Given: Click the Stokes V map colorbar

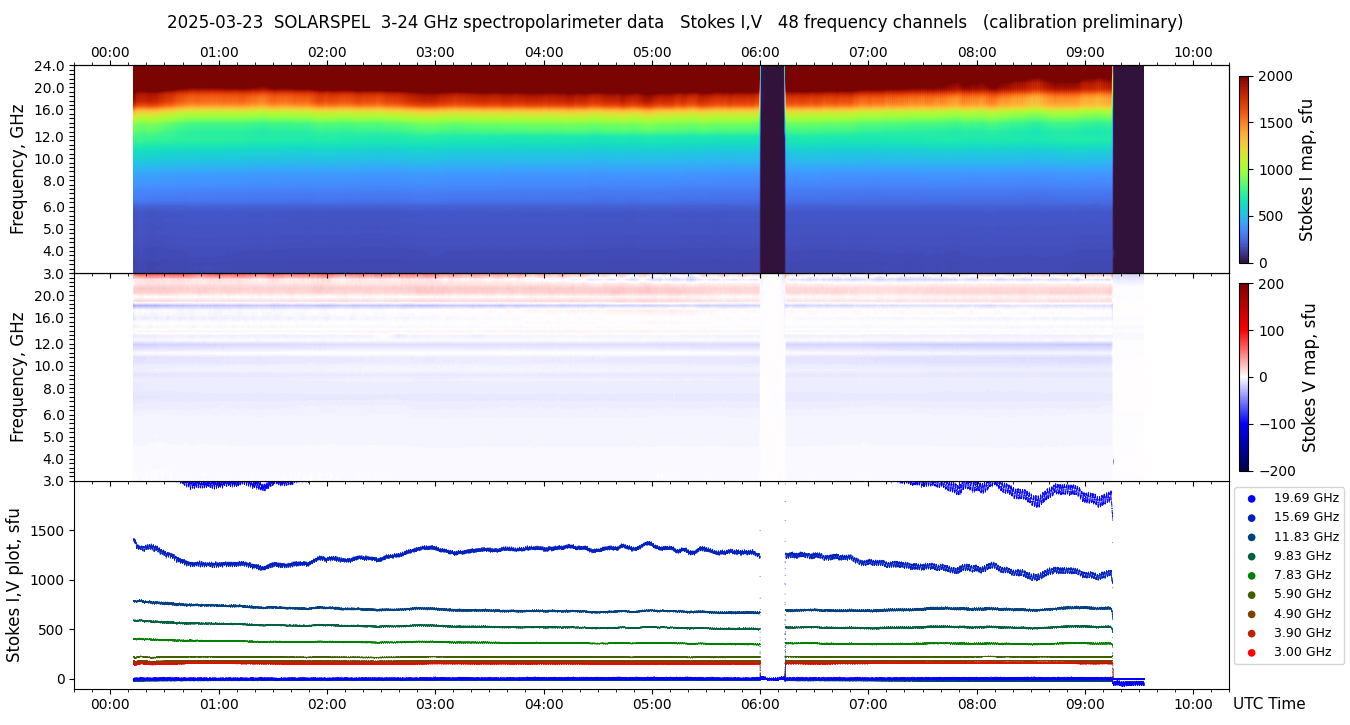Looking at the screenshot, I should pos(1244,377).
